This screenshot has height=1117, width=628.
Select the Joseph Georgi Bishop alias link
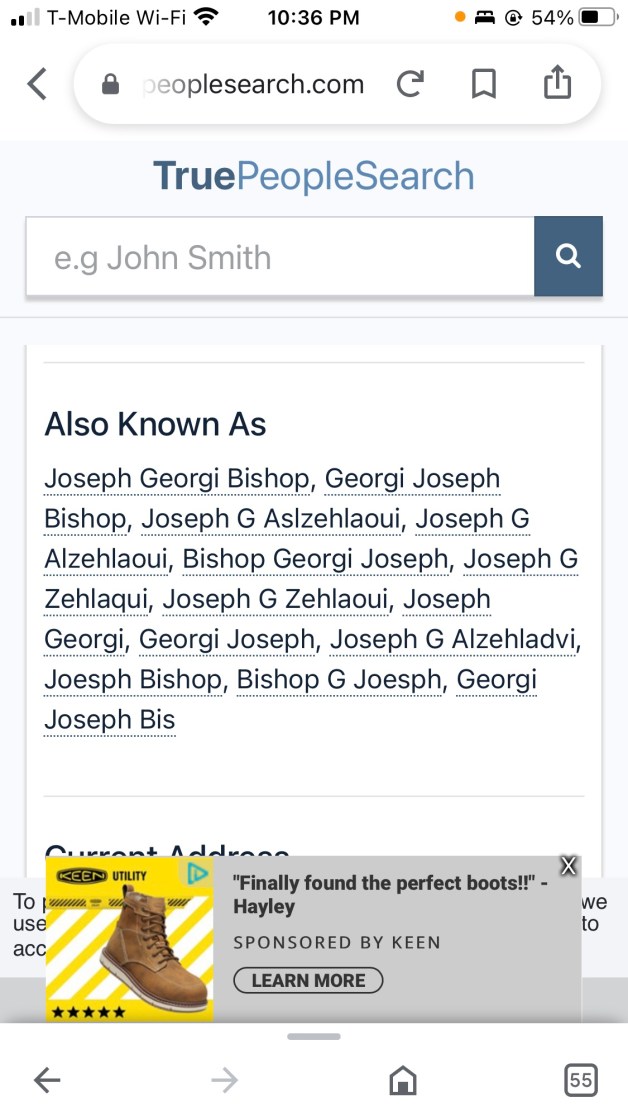[177, 479]
